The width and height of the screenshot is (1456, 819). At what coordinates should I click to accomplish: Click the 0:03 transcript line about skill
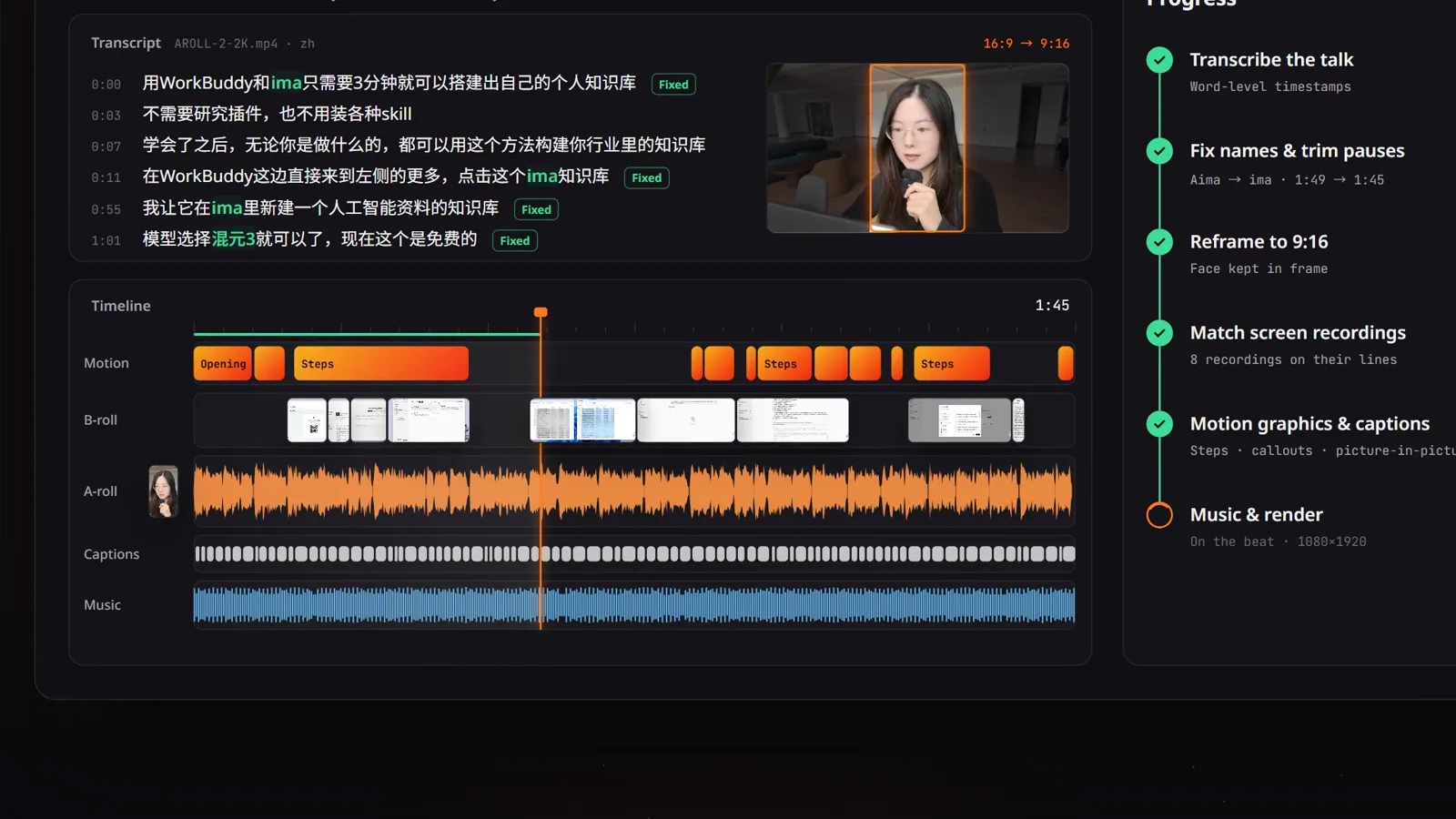[x=278, y=115]
